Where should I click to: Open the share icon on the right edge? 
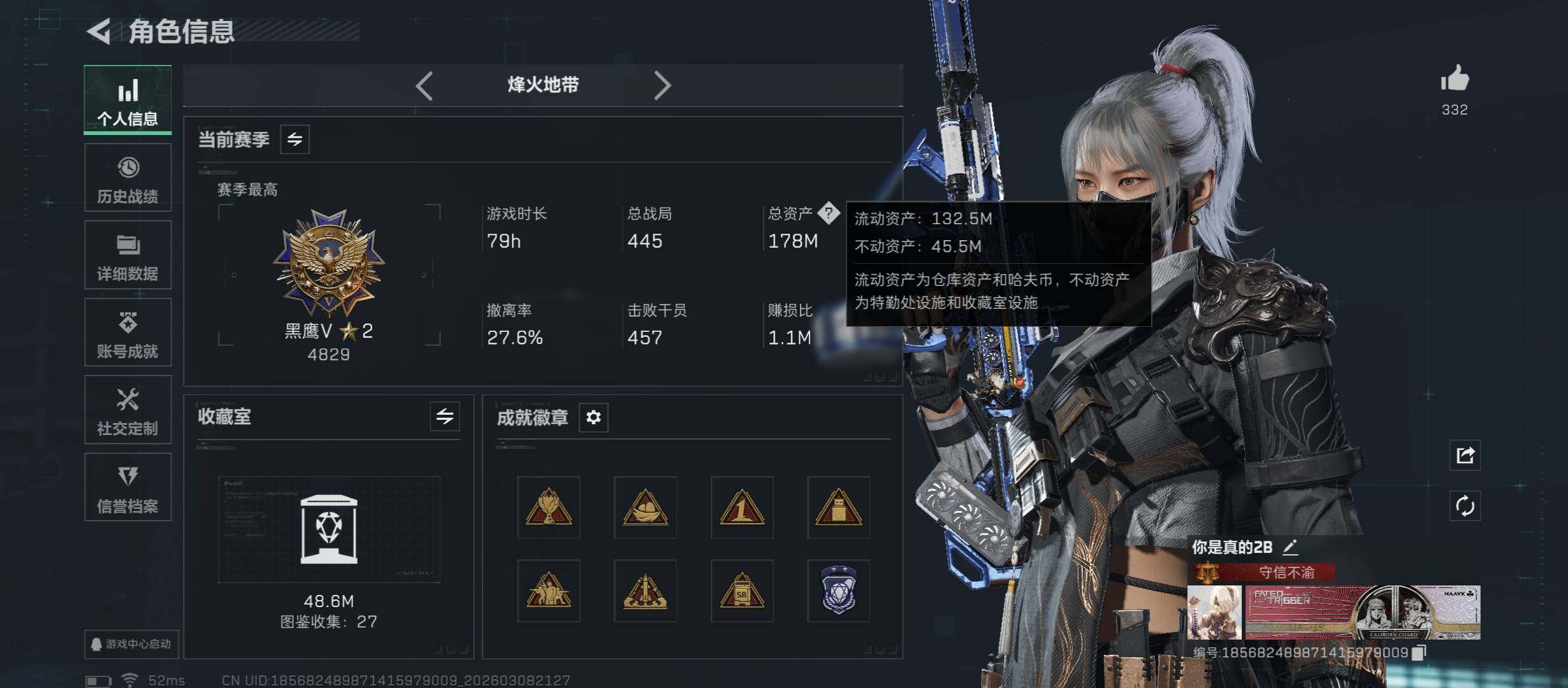[1465, 455]
